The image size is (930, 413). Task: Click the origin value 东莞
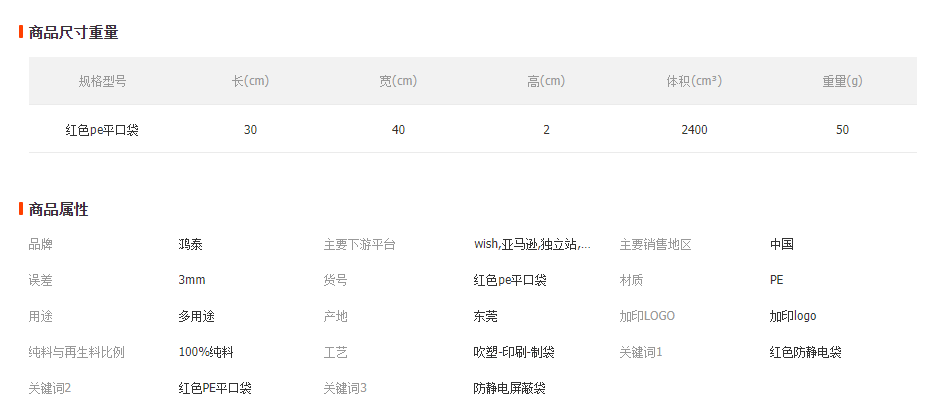[x=485, y=316]
